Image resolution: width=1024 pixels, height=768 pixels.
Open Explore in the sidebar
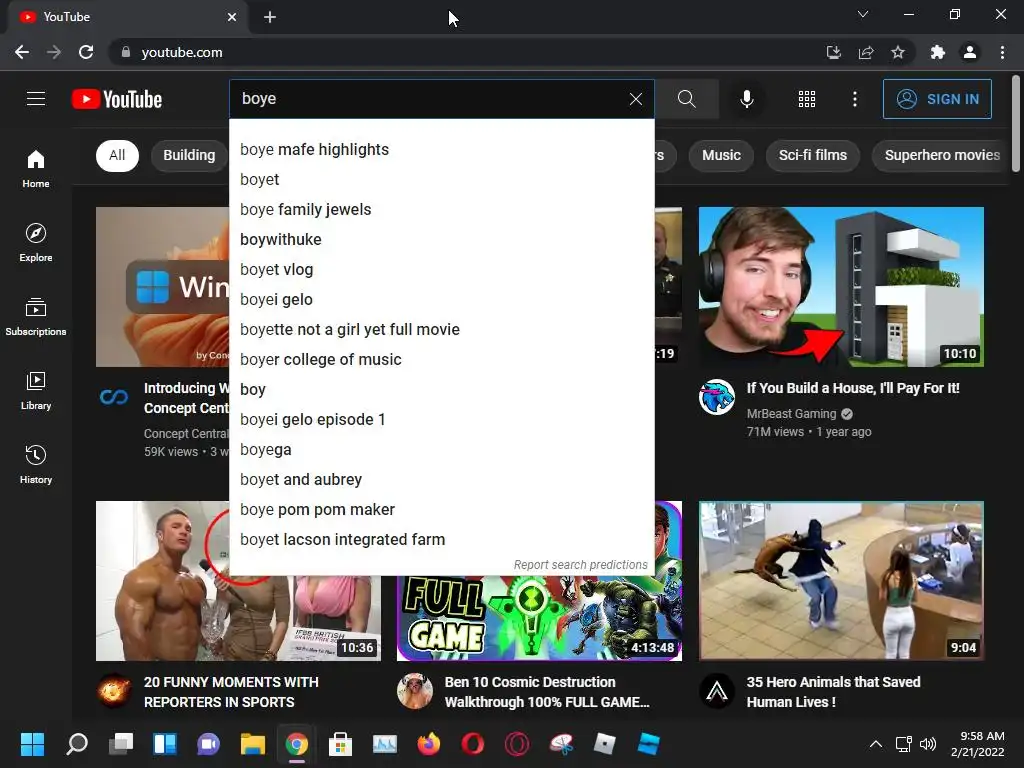(36, 243)
